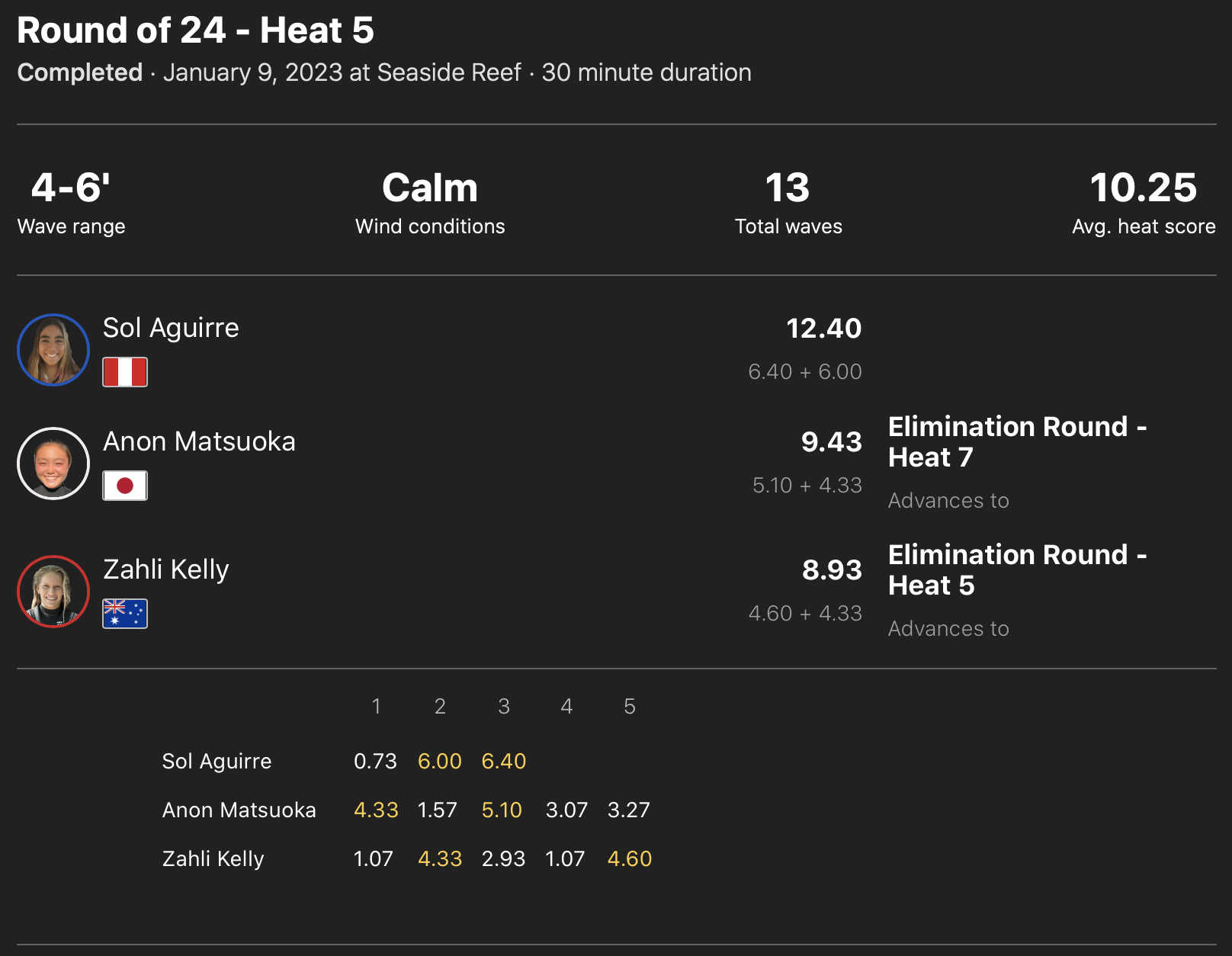Open the Elimination Round - Heat 5 link
The image size is (1232, 956).
pyautogui.click(x=1017, y=569)
